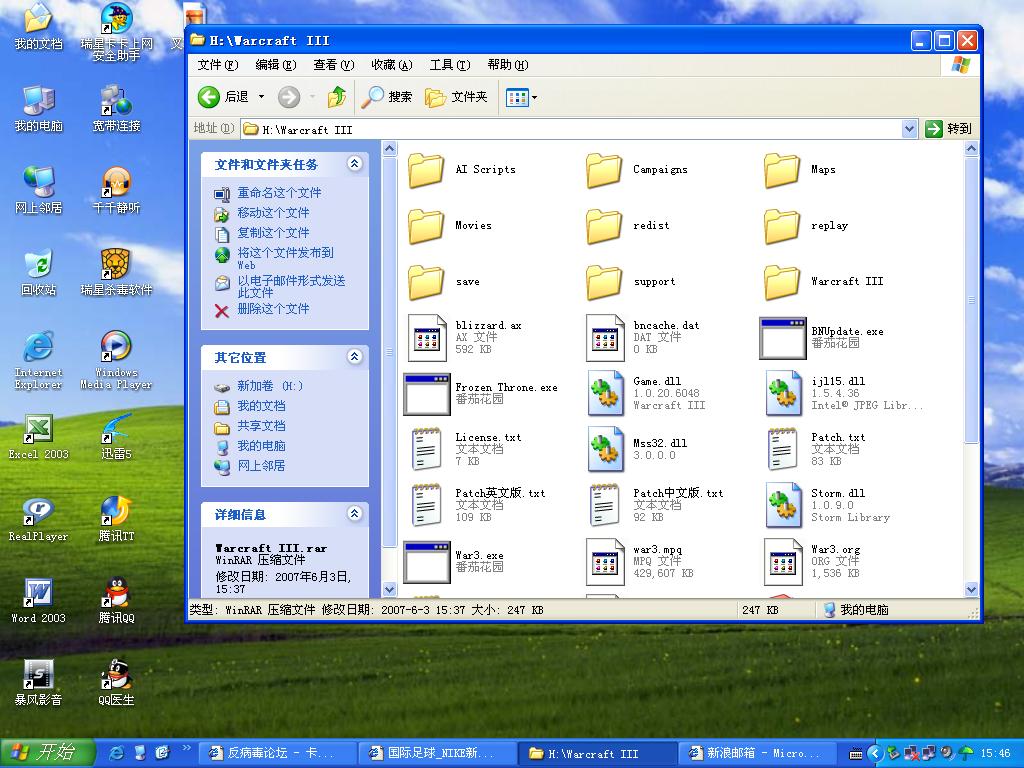This screenshot has height=768, width=1024.
Task: Select the Movies folder icon
Action: (x=426, y=226)
